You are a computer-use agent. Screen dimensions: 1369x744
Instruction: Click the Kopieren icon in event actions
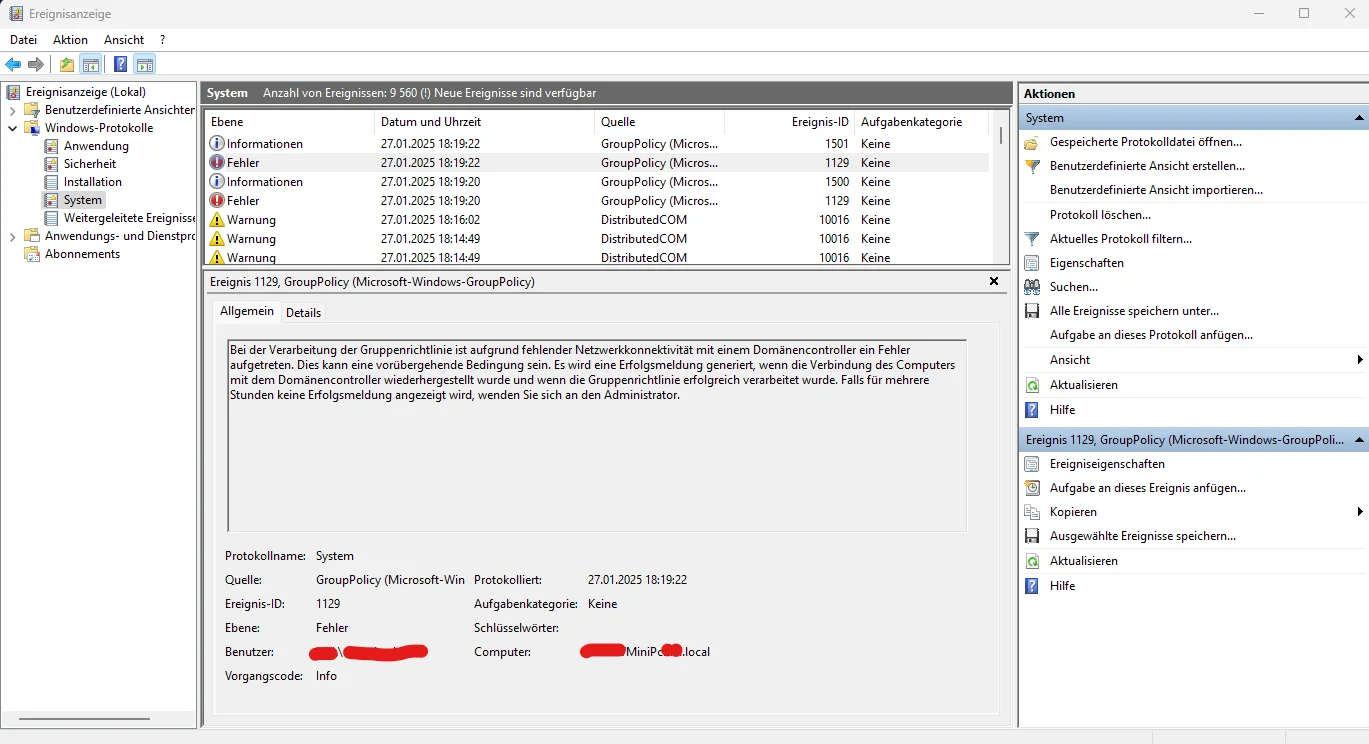coord(1033,512)
